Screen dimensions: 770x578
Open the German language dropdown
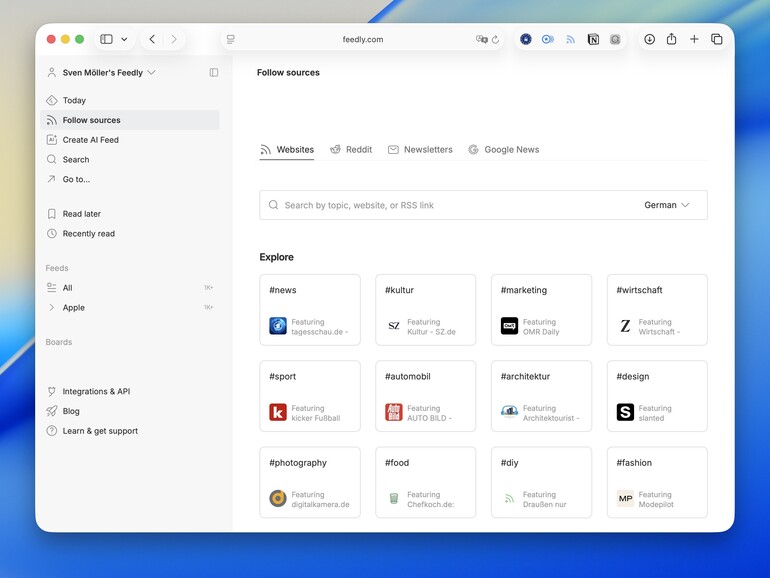coord(667,205)
